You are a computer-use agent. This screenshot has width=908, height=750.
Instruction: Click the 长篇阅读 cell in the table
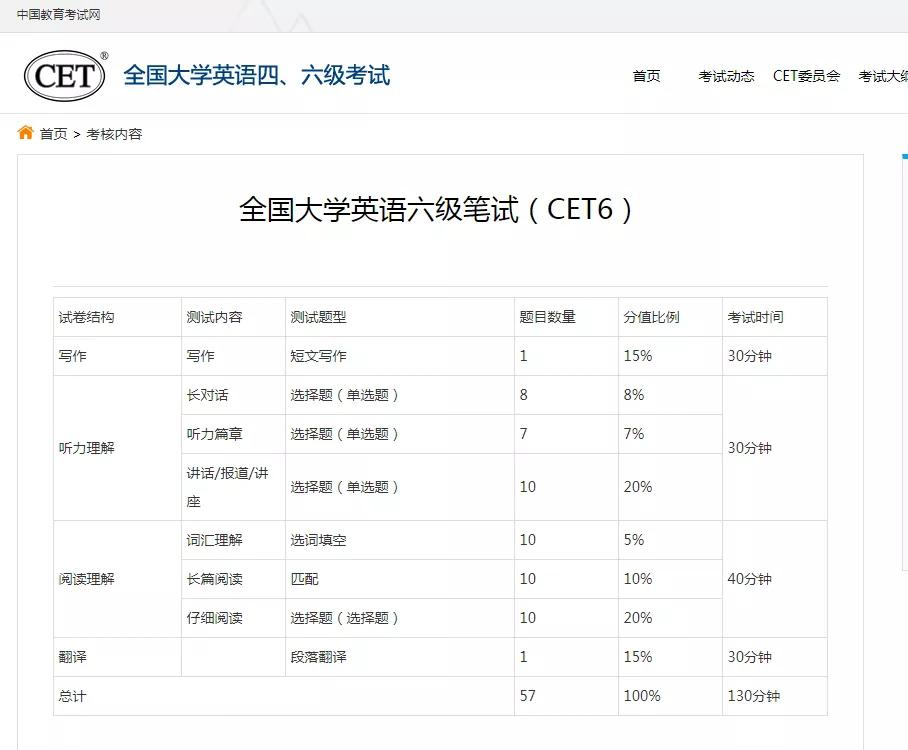click(214, 579)
